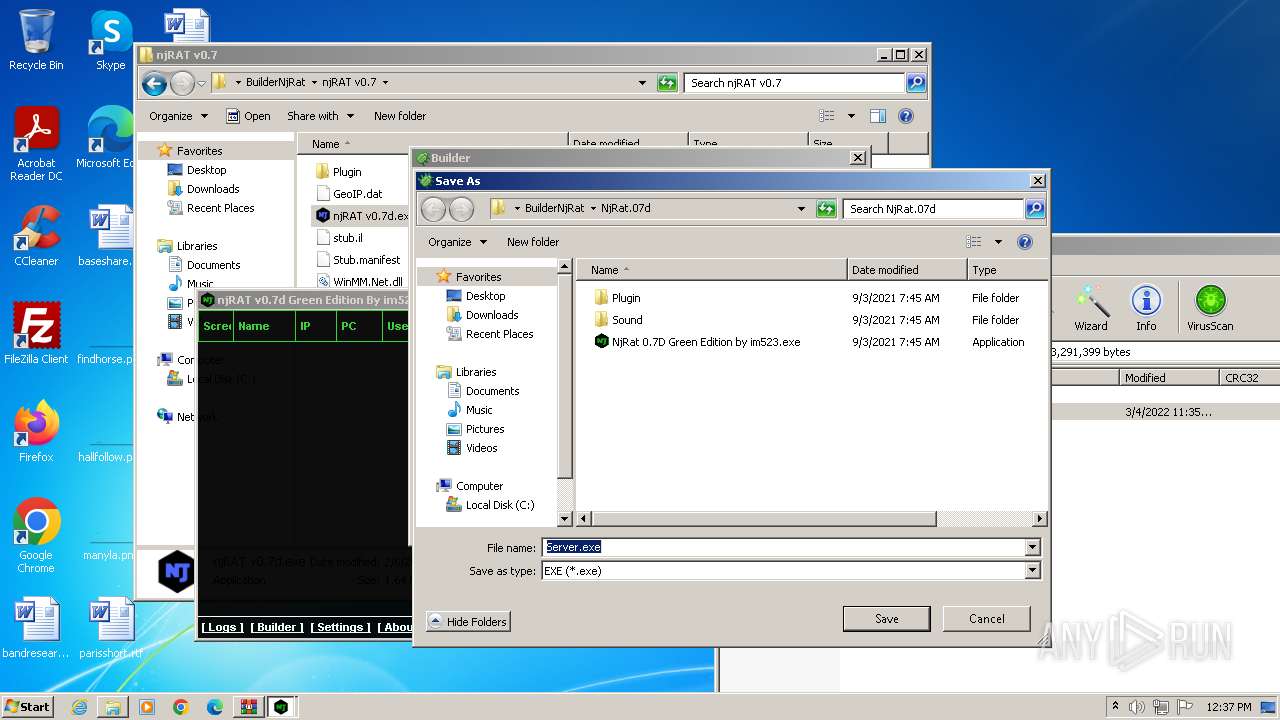Open the Settings tab in njRAT window
This screenshot has height=720, width=1280.
click(340, 627)
